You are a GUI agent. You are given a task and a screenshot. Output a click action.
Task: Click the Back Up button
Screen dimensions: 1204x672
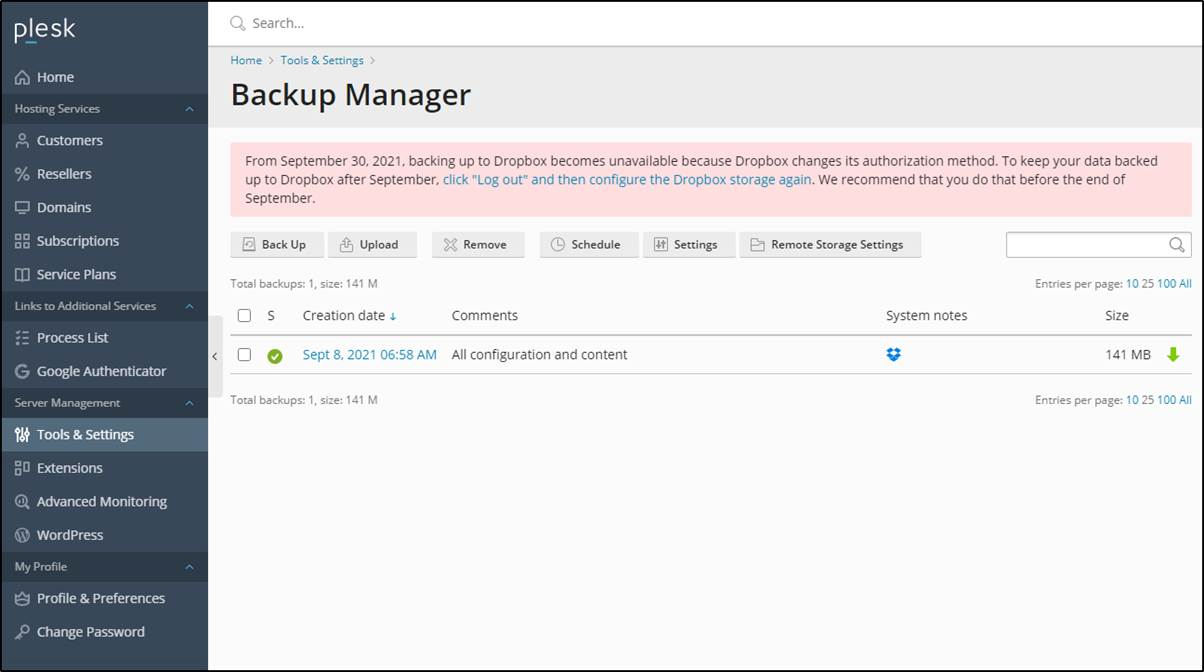point(277,245)
